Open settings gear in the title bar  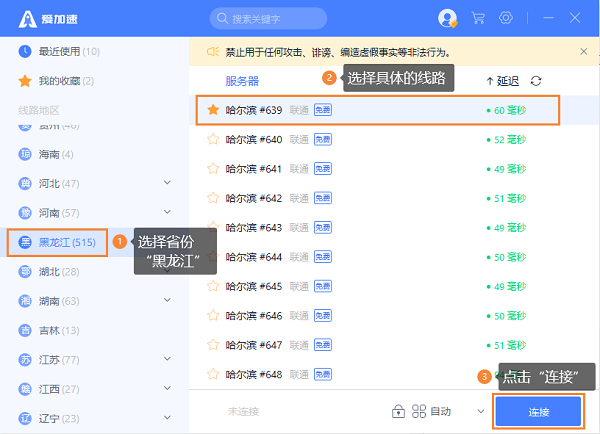tap(506, 18)
